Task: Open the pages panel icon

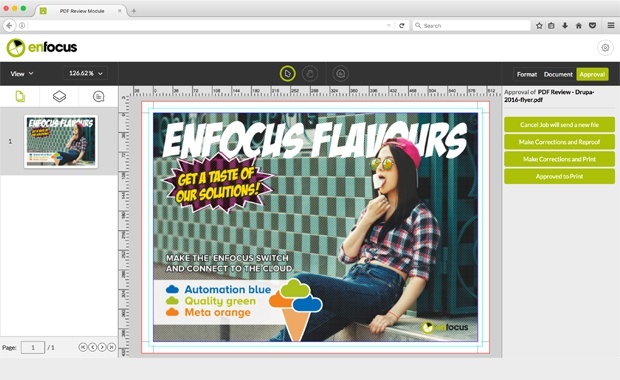Action: click(20, 96)
